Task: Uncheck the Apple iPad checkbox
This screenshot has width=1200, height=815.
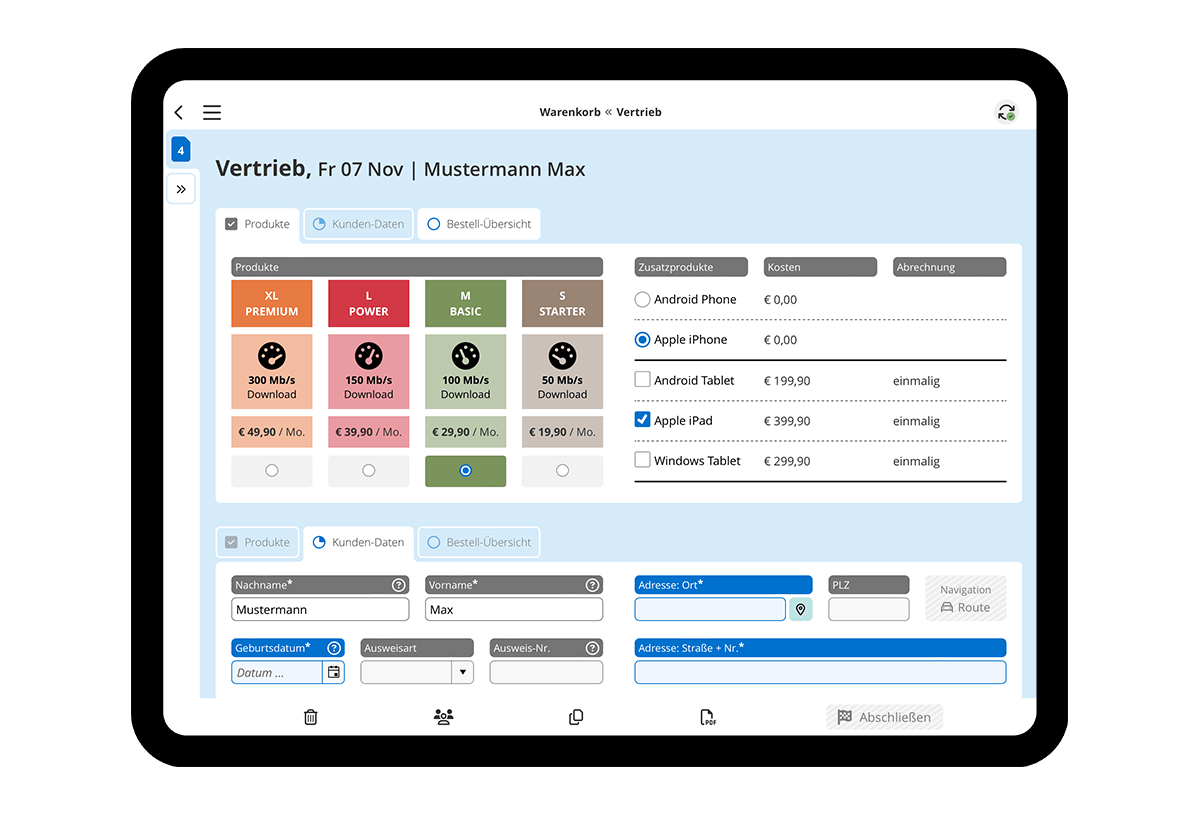Action: tap(645, 420)
